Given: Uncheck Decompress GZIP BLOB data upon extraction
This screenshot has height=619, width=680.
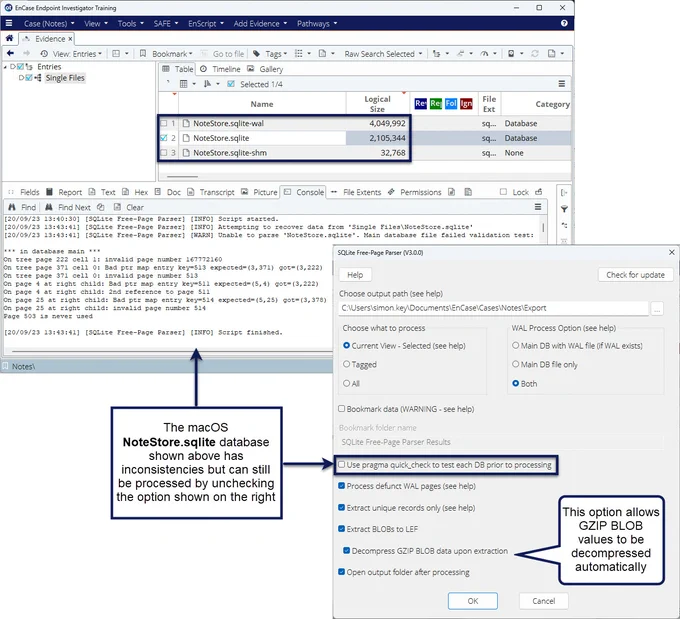Looking at the screenshot, I should [346, 550].
